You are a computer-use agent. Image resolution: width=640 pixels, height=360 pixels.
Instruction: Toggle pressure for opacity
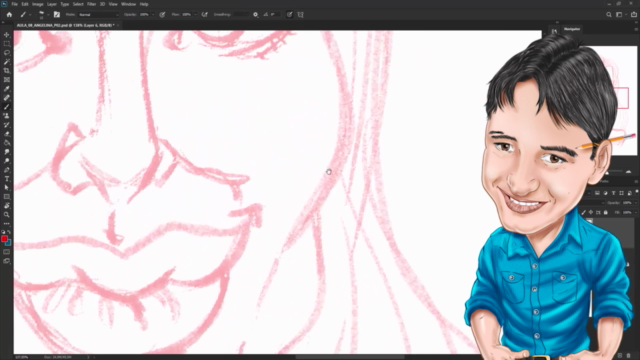pos(162,15)
